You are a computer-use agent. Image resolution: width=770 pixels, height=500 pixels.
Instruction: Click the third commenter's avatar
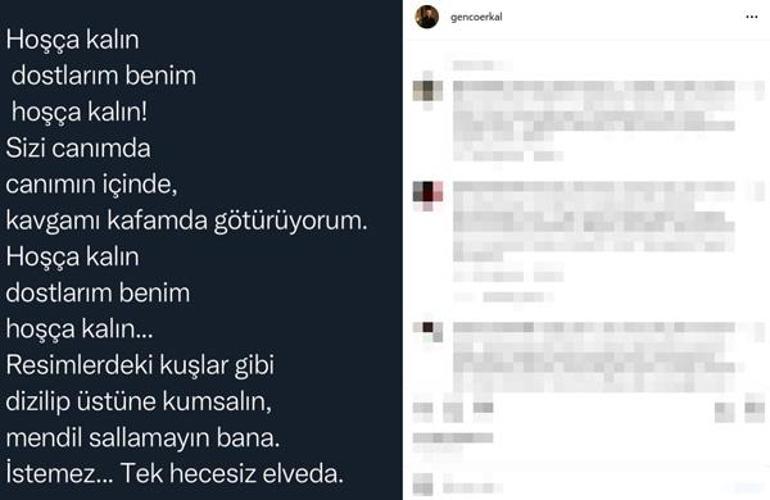[428, 329]
